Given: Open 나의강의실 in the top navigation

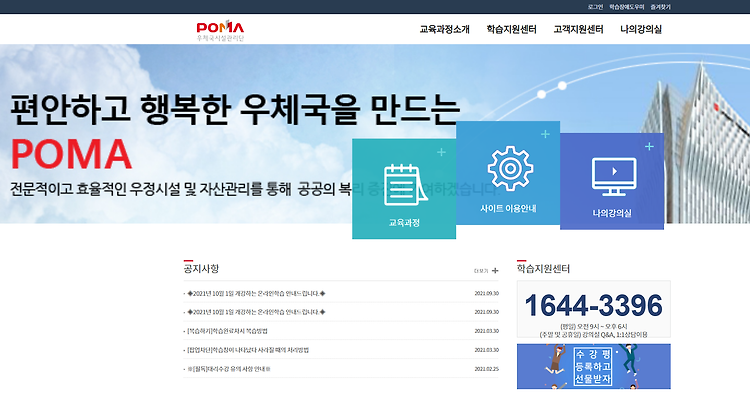Looking at the screenshot, I should [641, 29].
